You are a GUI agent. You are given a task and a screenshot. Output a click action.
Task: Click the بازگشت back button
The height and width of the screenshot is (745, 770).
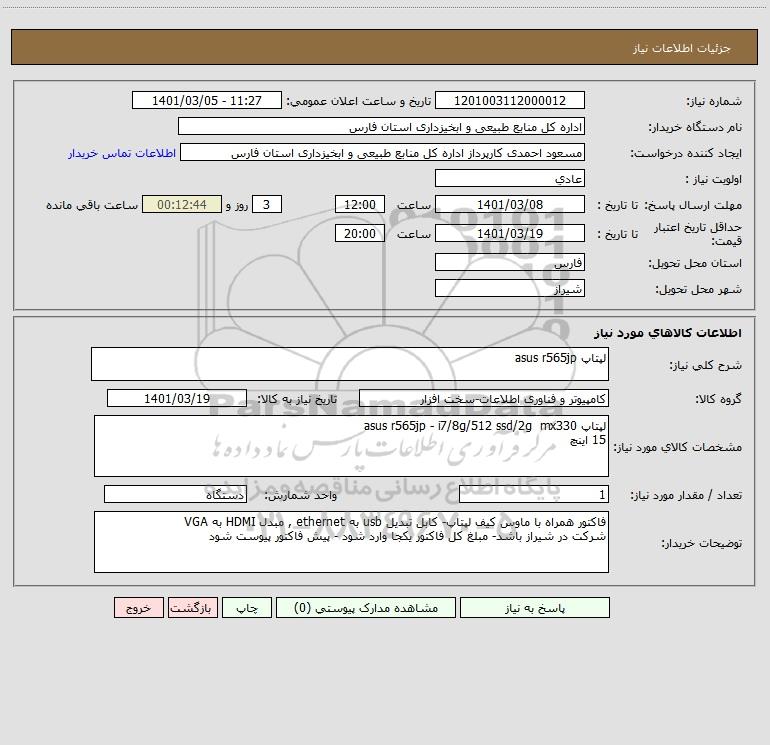192,607
